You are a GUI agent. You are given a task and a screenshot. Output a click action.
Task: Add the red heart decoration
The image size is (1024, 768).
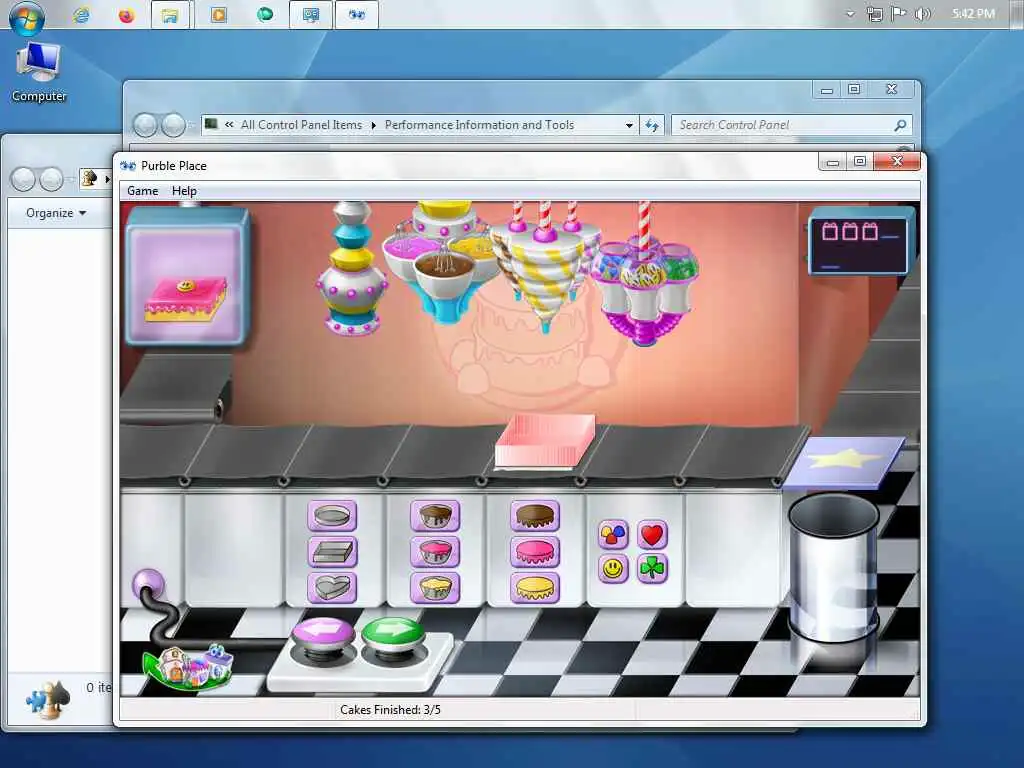[652, 535]
